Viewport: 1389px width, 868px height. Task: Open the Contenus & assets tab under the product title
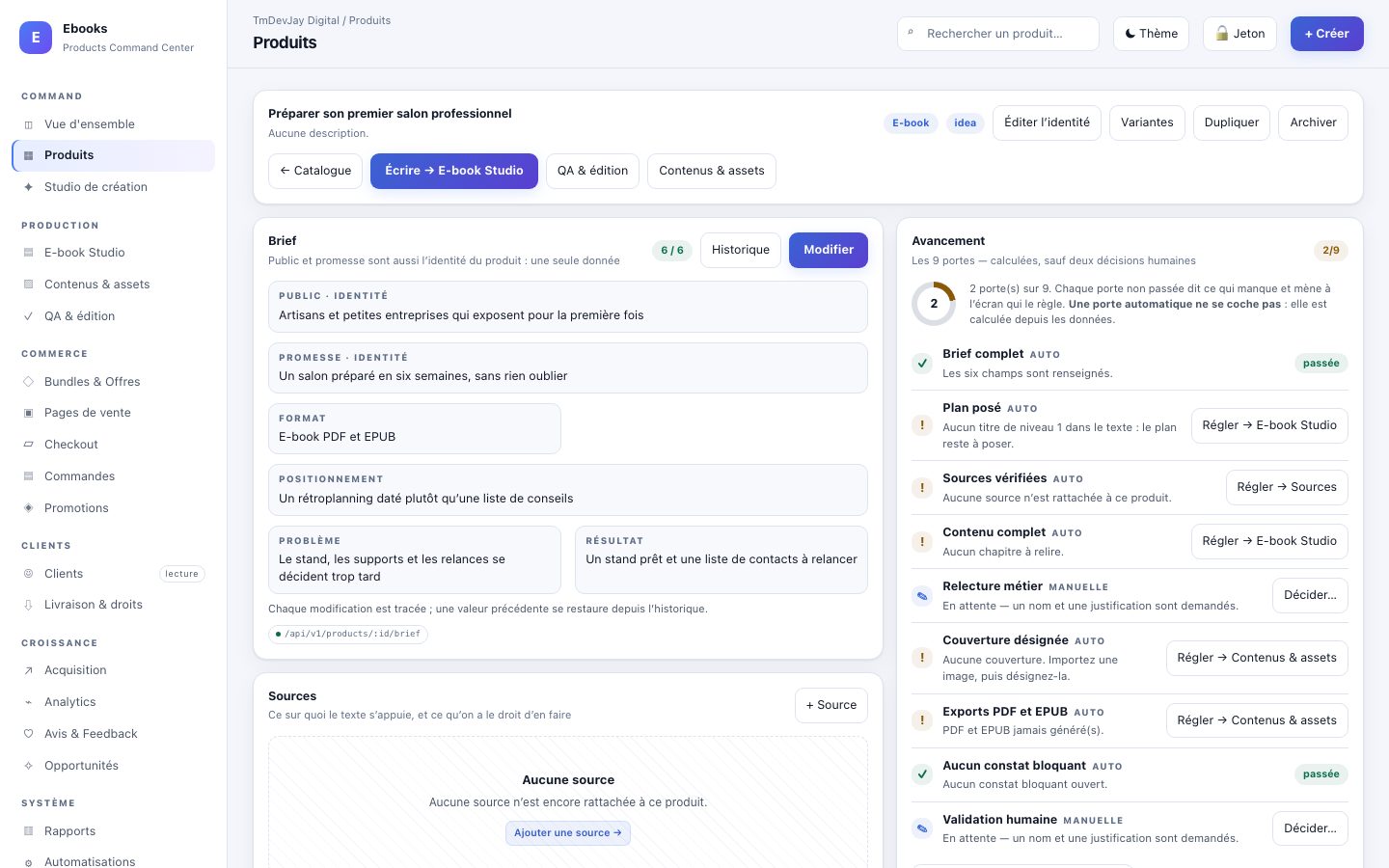click(x=712, y=171)
